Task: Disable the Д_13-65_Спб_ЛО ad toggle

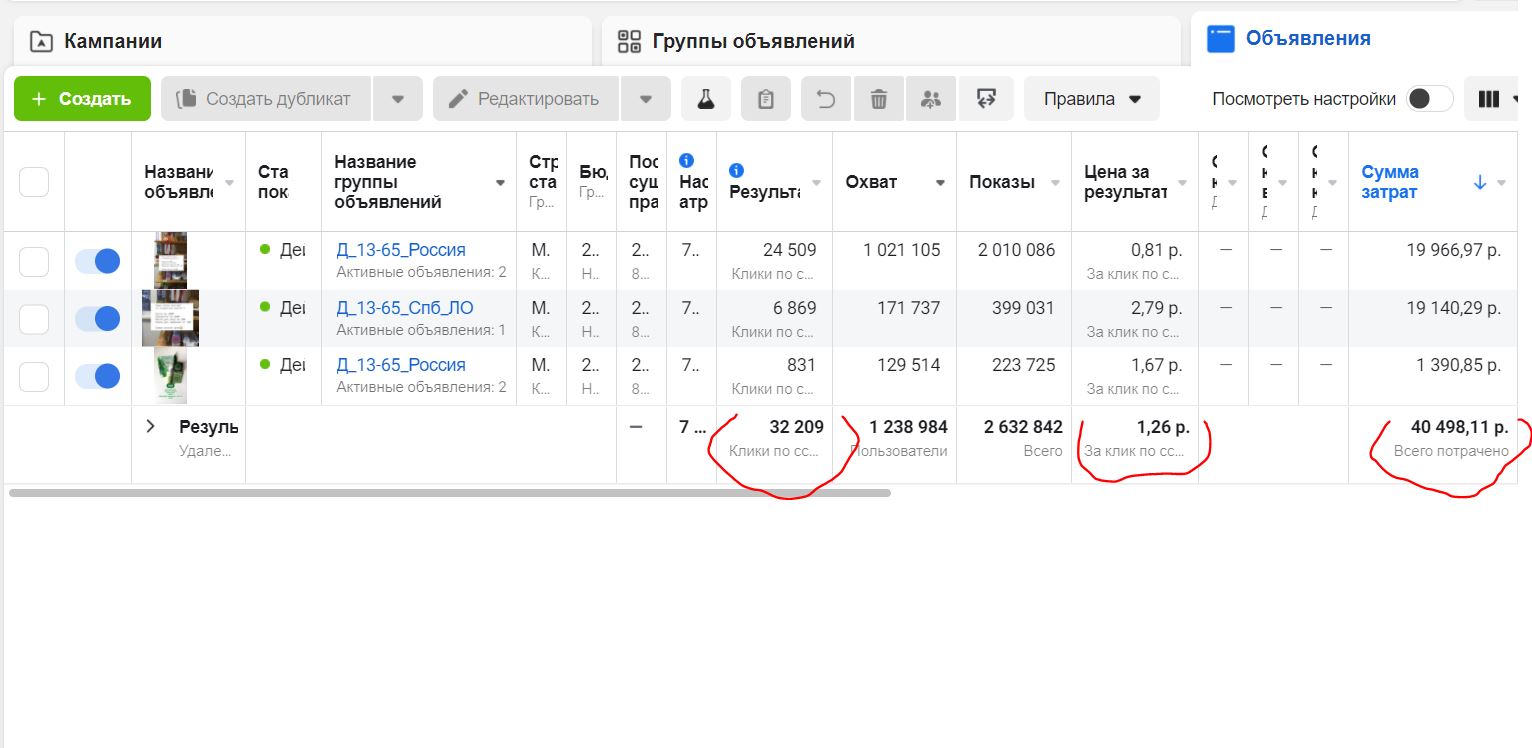Action: point(98,319)
